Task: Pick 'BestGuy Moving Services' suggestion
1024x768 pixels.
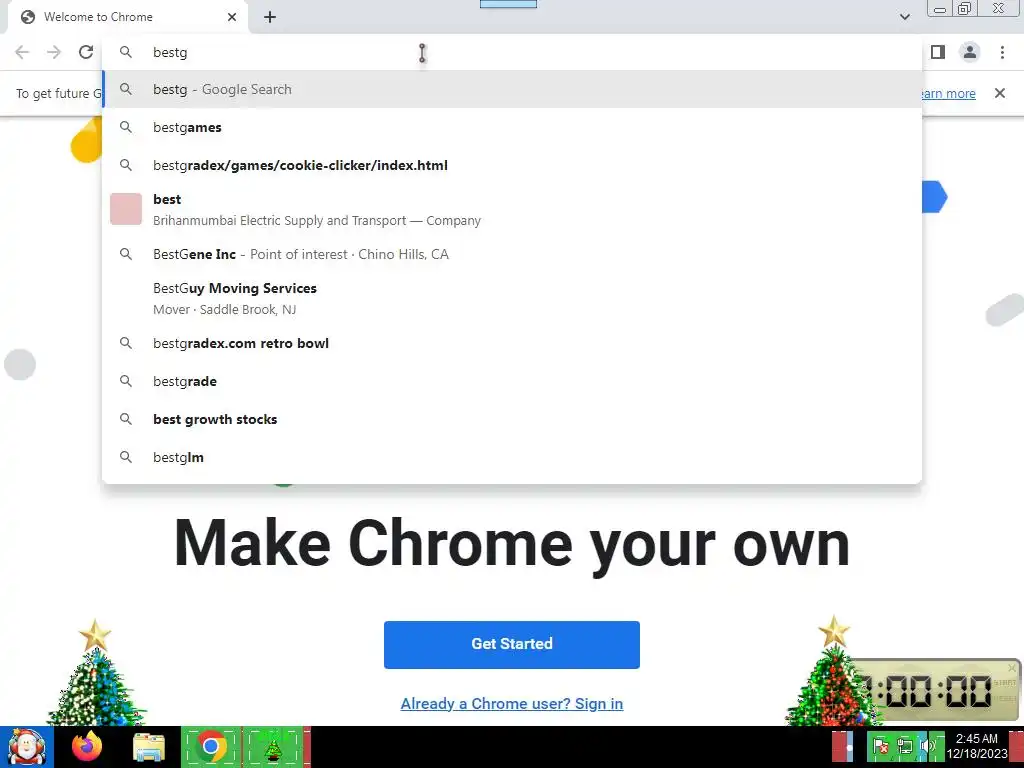Action: pyautogui.click(x=512, y=298)
